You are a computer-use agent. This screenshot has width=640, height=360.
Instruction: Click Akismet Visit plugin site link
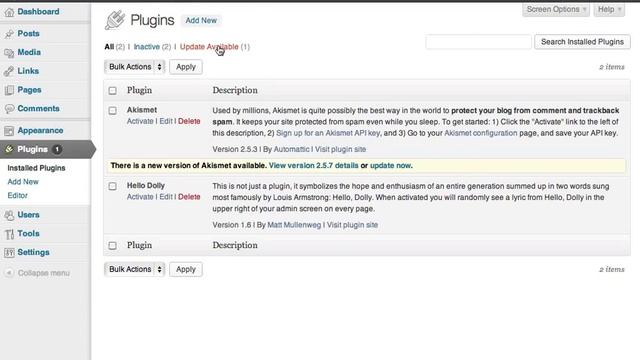tap(340, 149)
